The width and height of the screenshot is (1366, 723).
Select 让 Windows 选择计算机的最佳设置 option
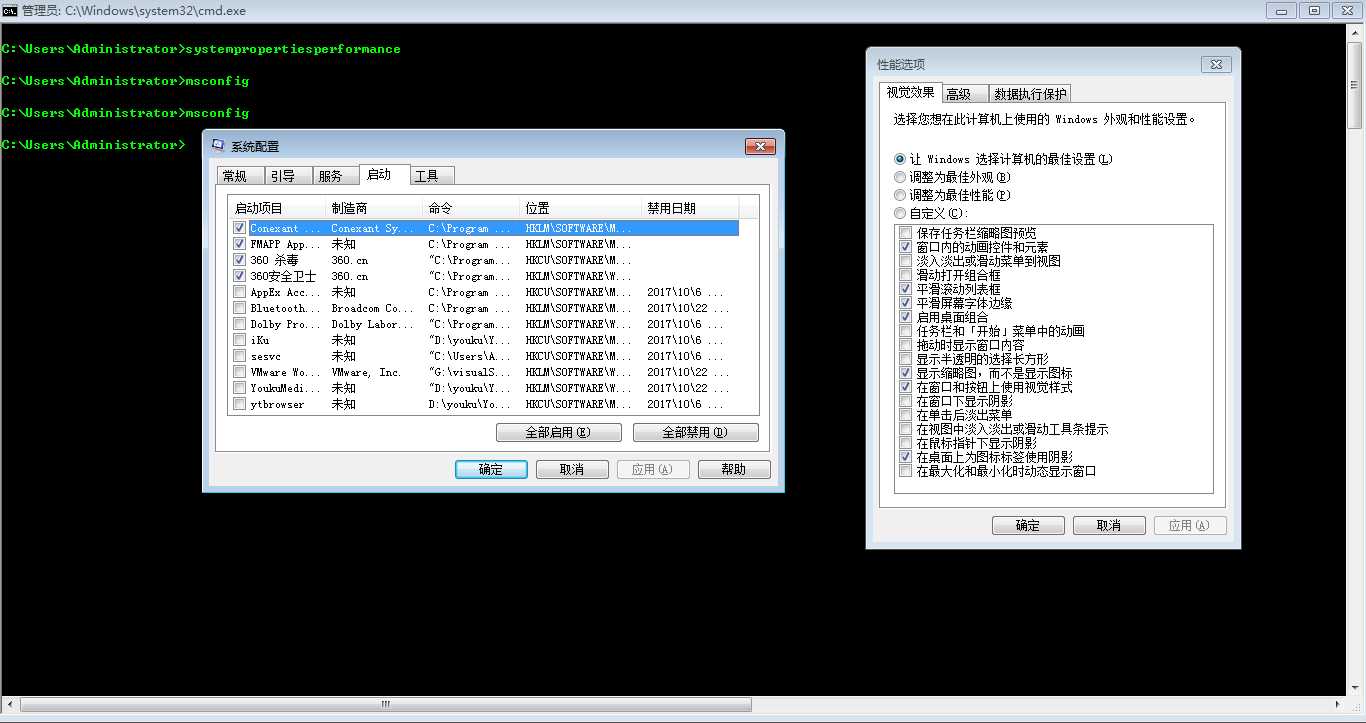pos(1004,159)
